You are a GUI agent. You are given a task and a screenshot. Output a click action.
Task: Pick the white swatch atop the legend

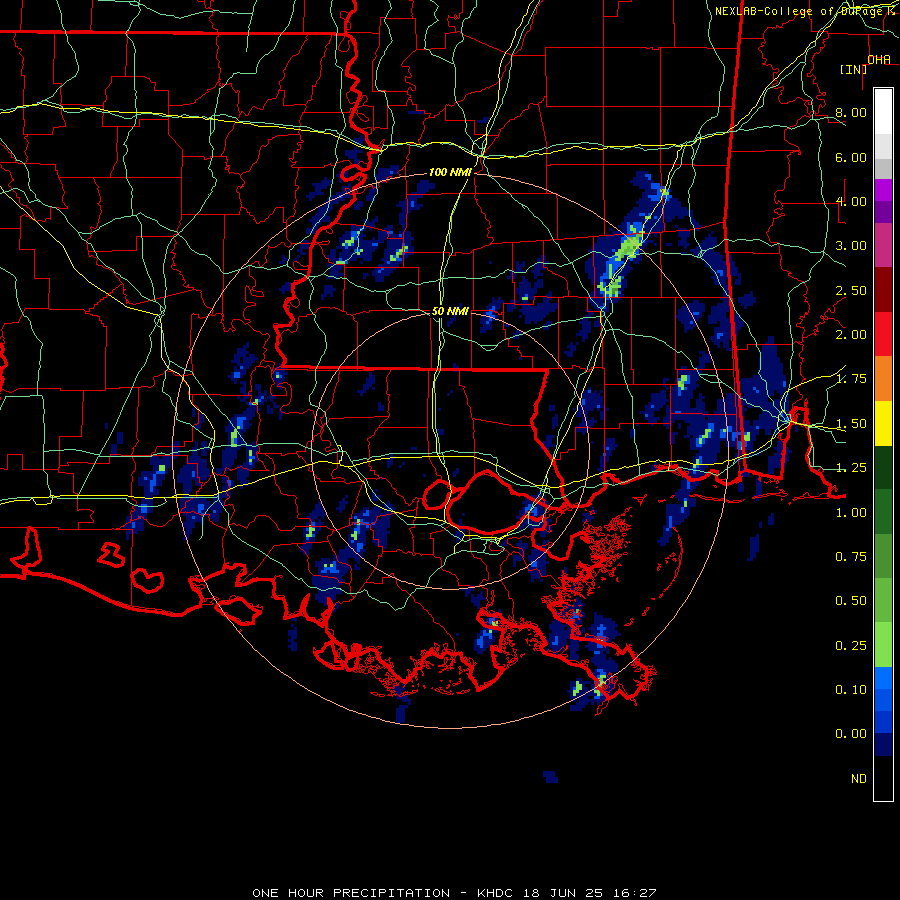point(883,111)
